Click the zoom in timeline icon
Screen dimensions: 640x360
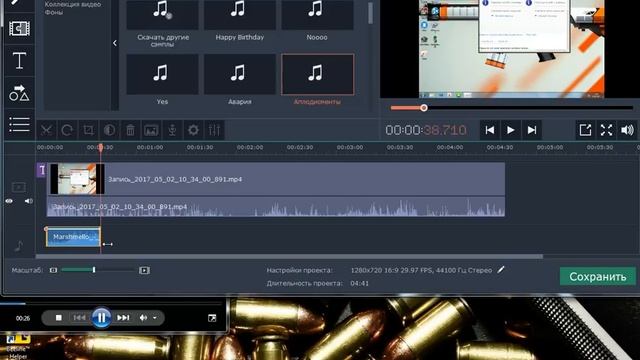pyautogui.click(x=144, y=270)
